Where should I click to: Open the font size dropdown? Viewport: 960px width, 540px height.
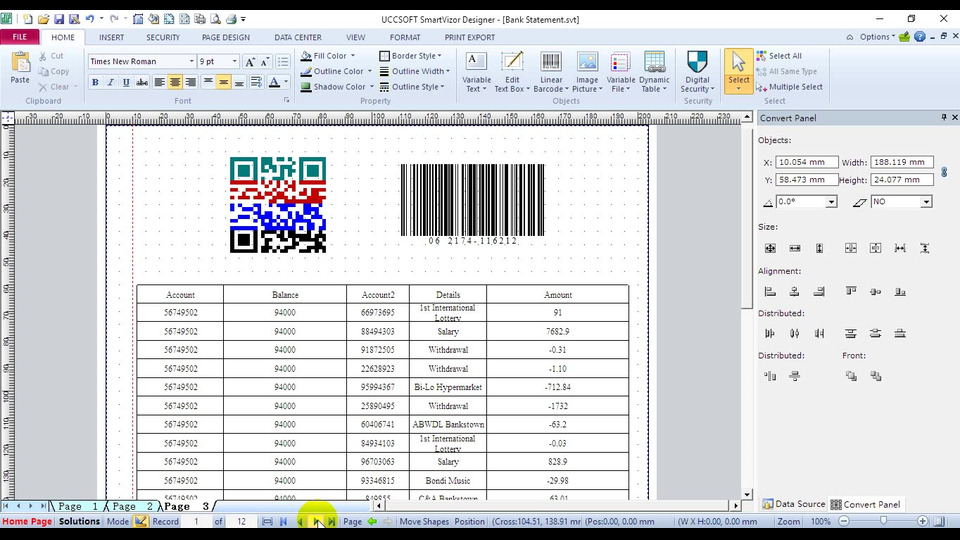234,61
